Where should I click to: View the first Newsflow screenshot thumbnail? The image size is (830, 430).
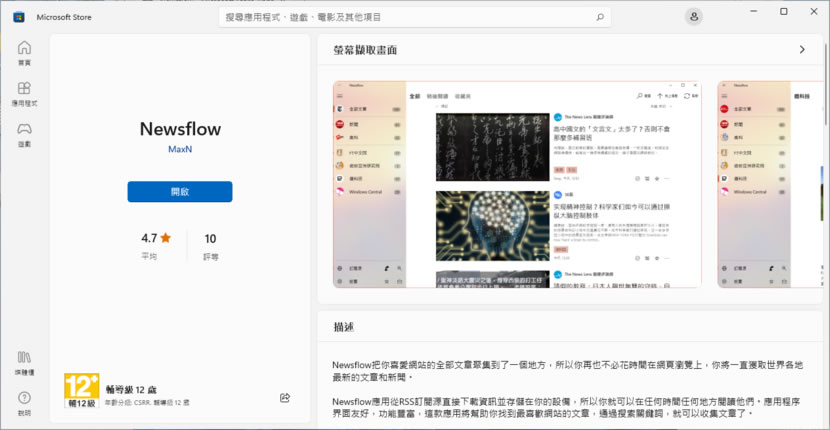pyautogui.click(x=517, y=184)
